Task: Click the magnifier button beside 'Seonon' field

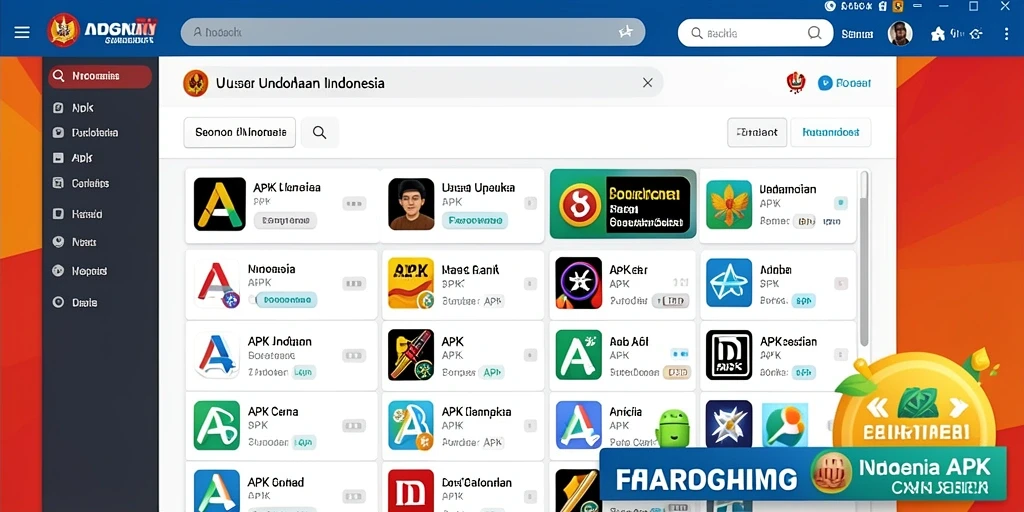Action: point(319,133)
